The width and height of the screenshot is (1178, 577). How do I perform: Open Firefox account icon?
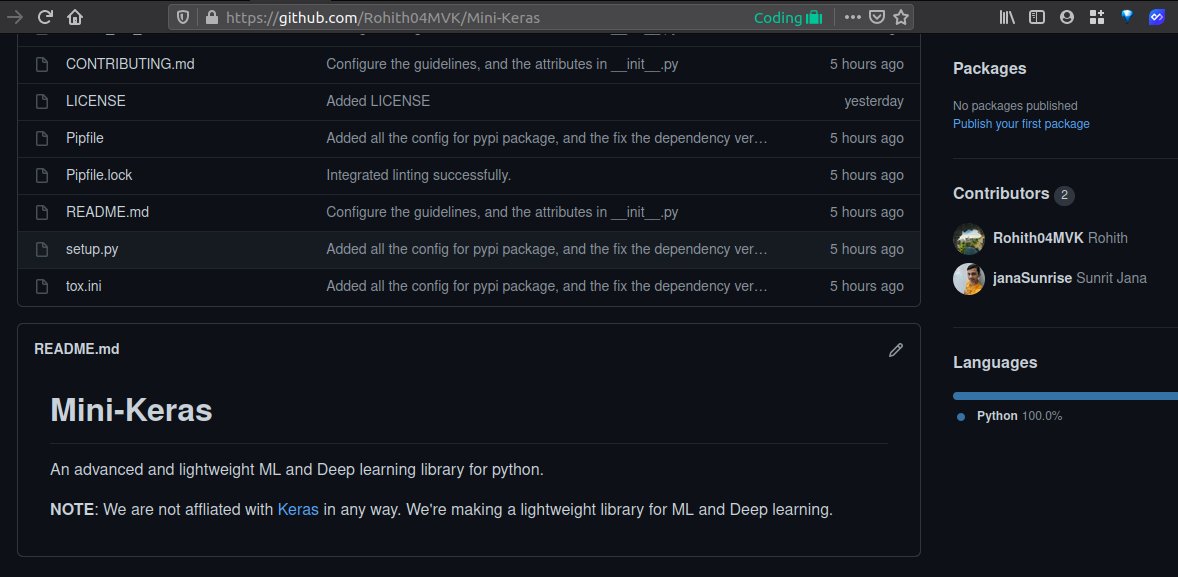tap(1067, 17)
